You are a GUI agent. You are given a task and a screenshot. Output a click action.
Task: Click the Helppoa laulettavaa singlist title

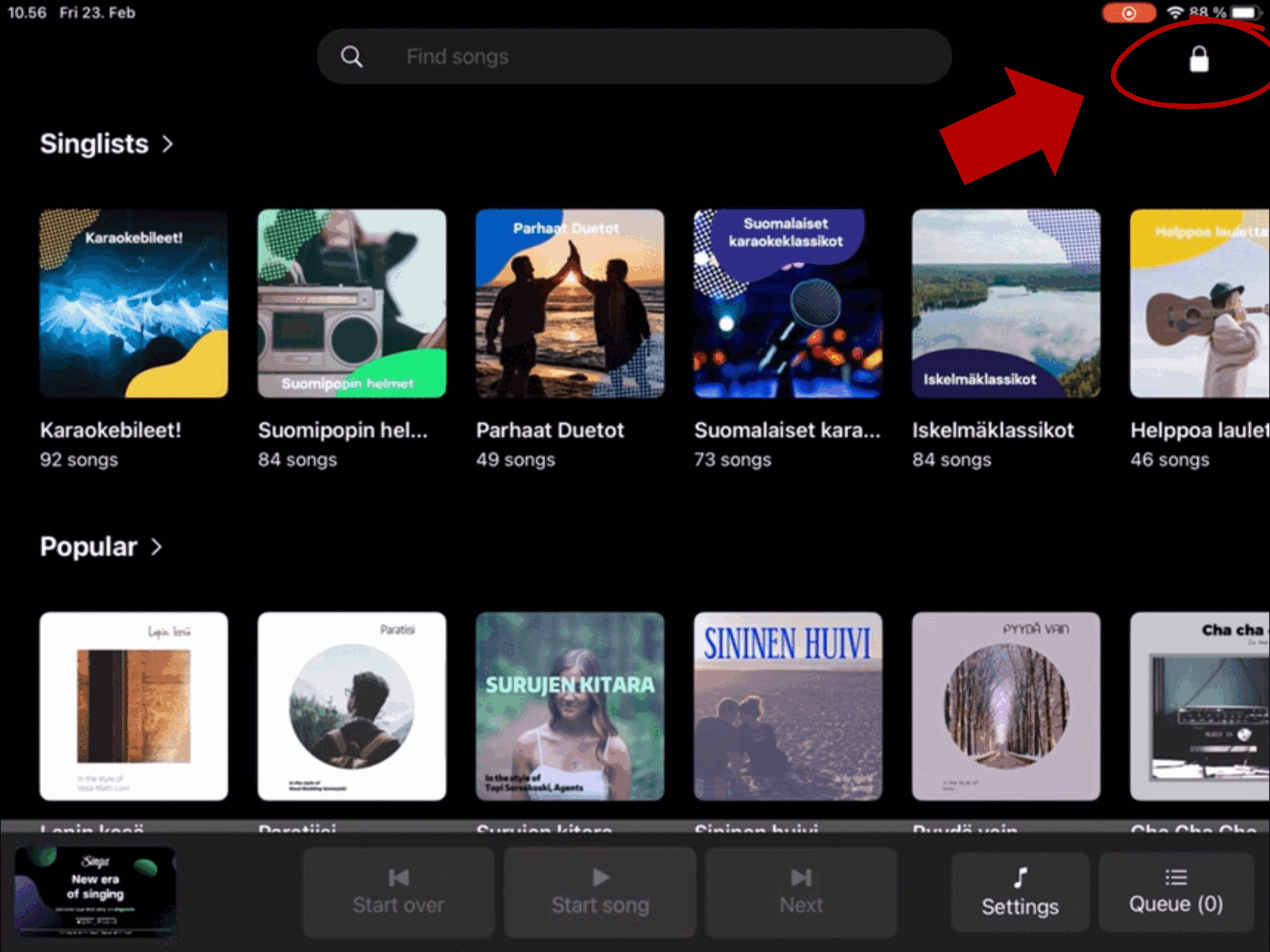pos(1199,430)
